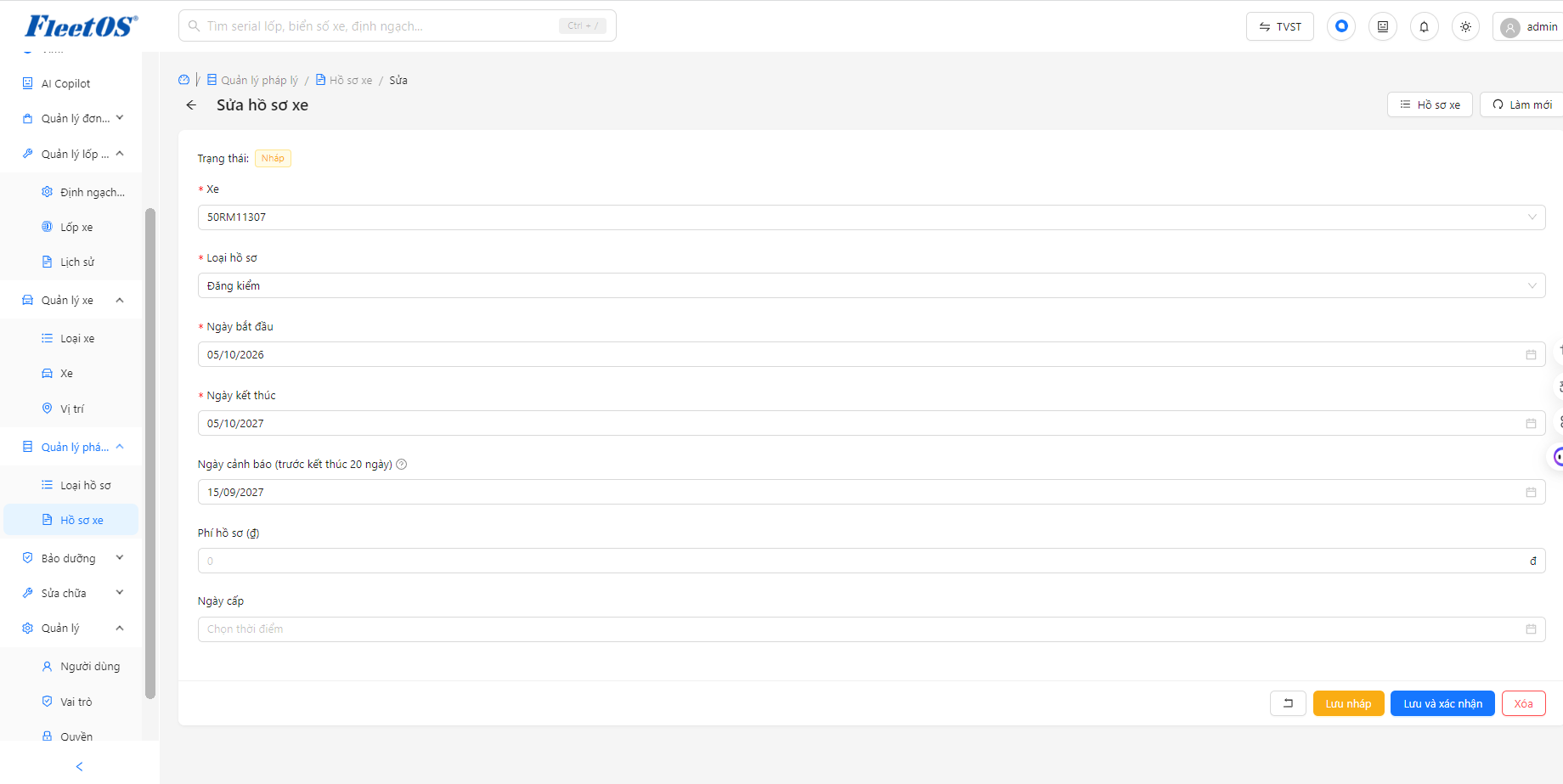
Task: Expand Bảo dưỡng menu group
Action: (73, 558)
